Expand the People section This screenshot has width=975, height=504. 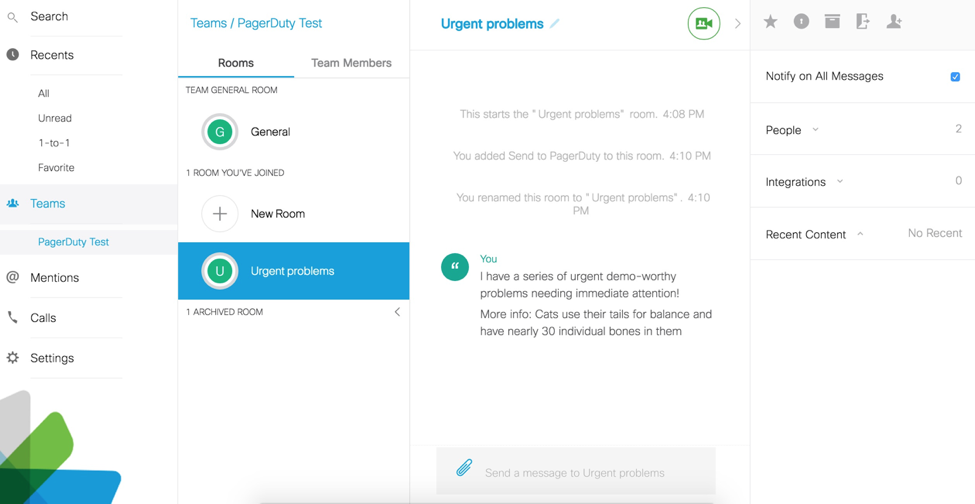pos(815,130)
